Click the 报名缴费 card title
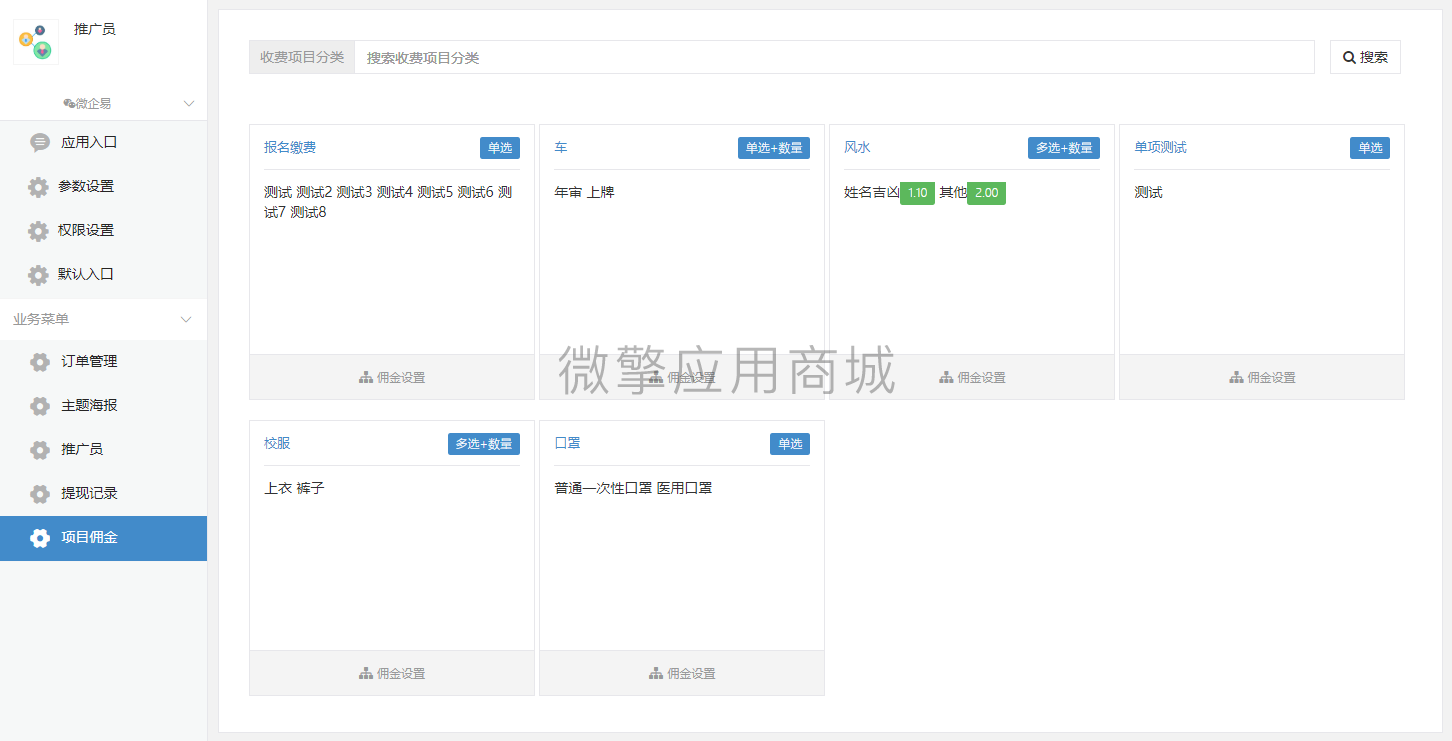This screenshot has width=1452, height=741. tap(290, 147)
